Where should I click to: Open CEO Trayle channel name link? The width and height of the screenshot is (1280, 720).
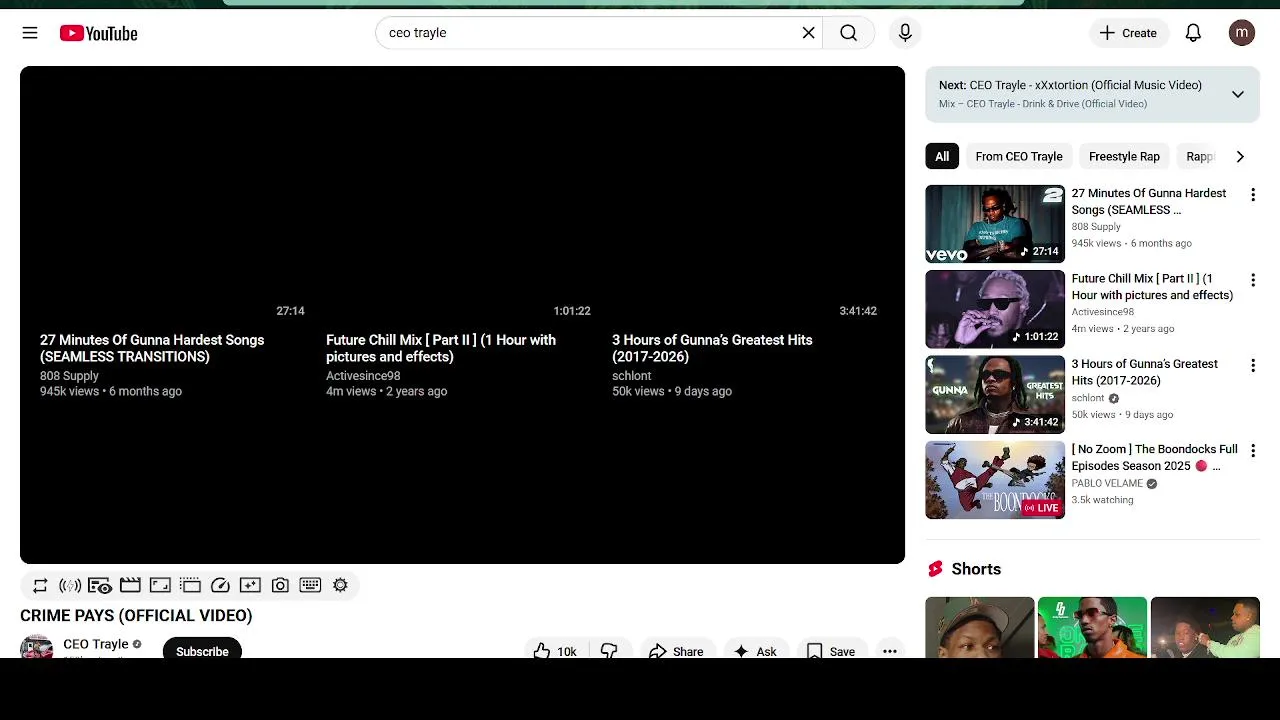pos(96,644)
